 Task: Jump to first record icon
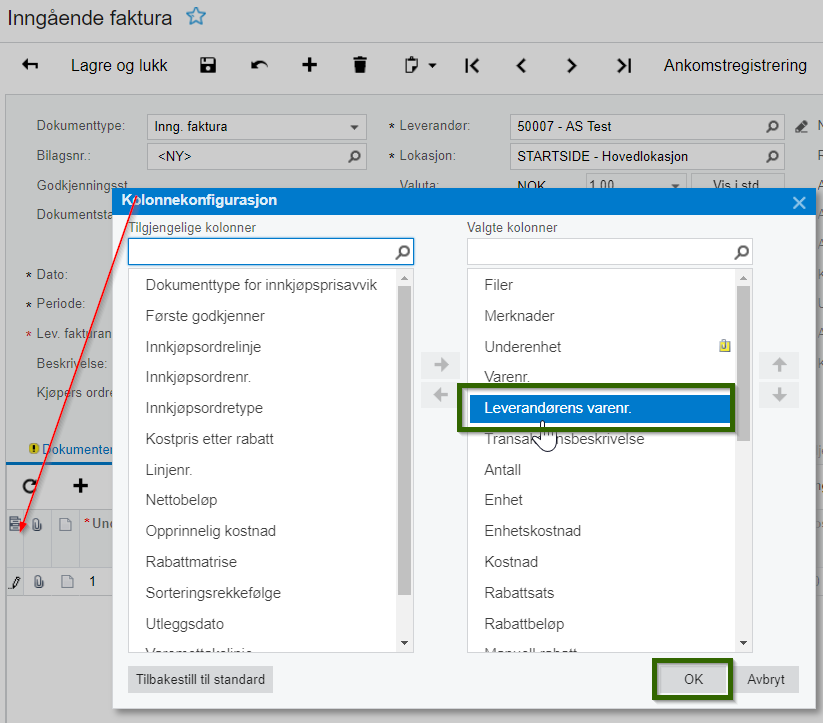(472, 66)
